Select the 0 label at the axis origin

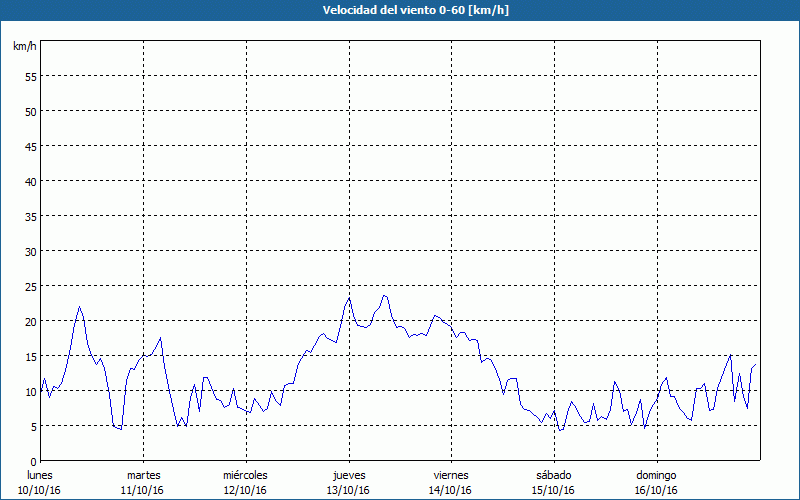33,461
